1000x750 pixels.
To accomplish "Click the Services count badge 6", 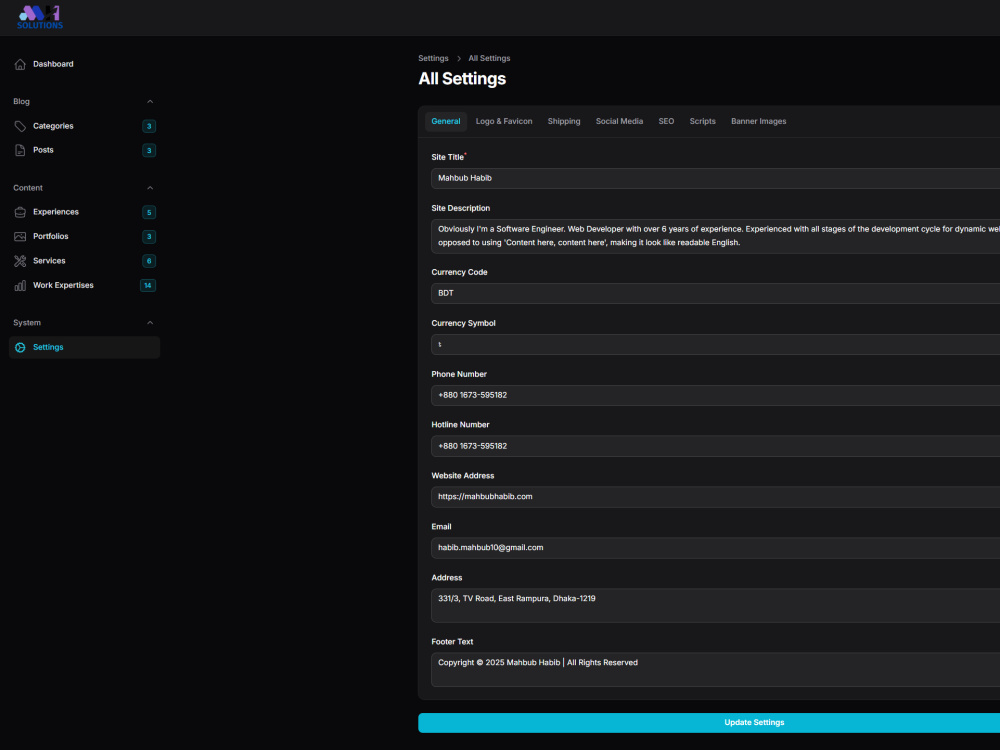I will pyautogui.click(x=149, y=261).
